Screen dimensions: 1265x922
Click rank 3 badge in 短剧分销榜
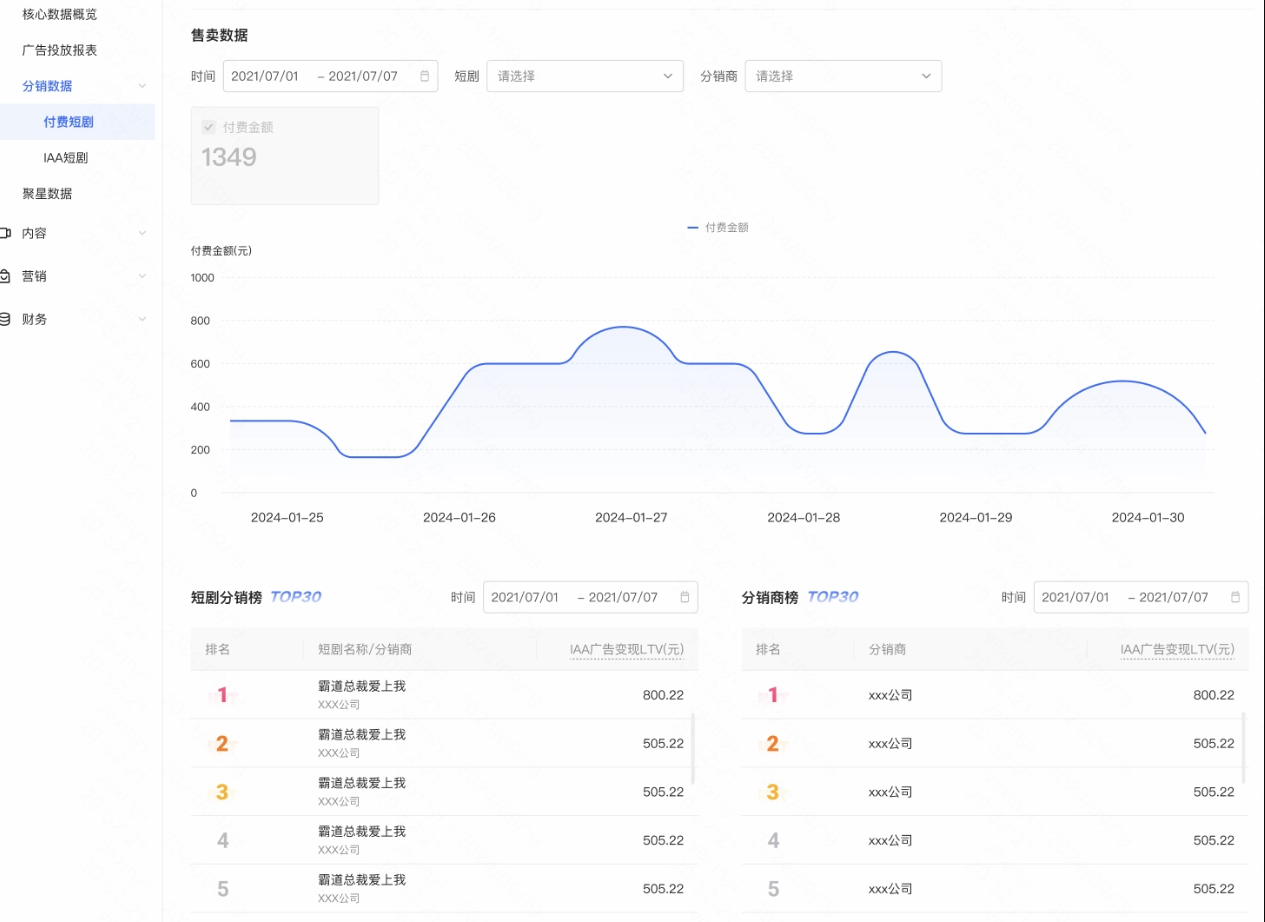222,792
